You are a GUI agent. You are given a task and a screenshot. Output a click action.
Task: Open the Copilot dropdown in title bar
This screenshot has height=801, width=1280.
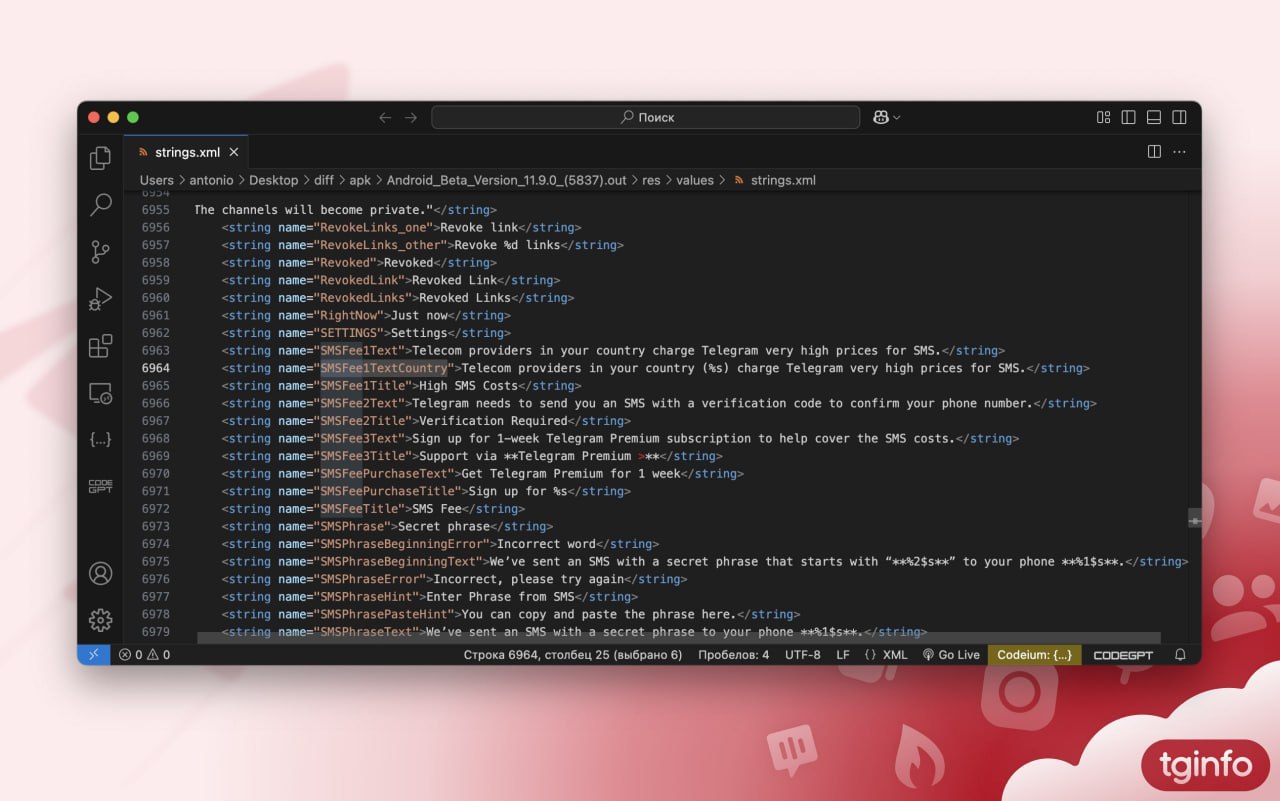pyautogui.click(x=886, y=117)
